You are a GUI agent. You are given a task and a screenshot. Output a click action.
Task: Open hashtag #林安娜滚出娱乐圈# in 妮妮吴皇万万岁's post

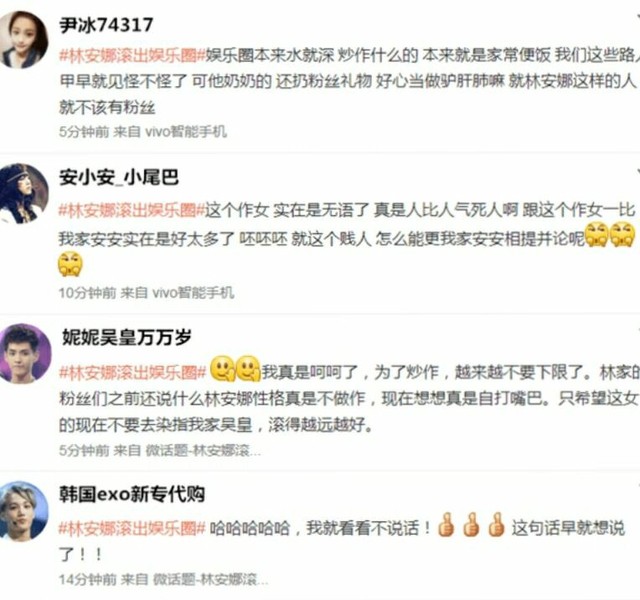pyautogui.click(x=133, y=372)
